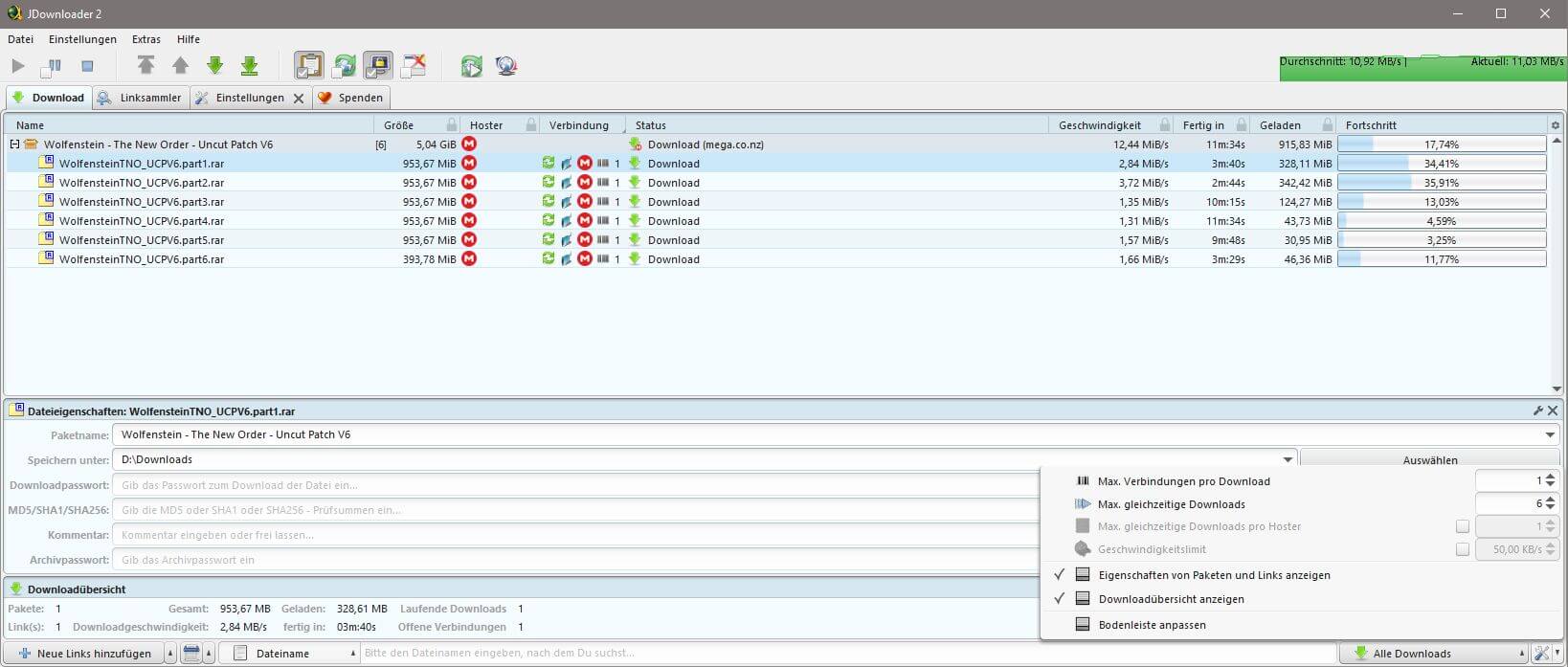The height and width of the screenshot is (667, 1568).
Task: Collapse the Wolfenstein package tree node
Action: pyautogui.click(x=14, y=145)
